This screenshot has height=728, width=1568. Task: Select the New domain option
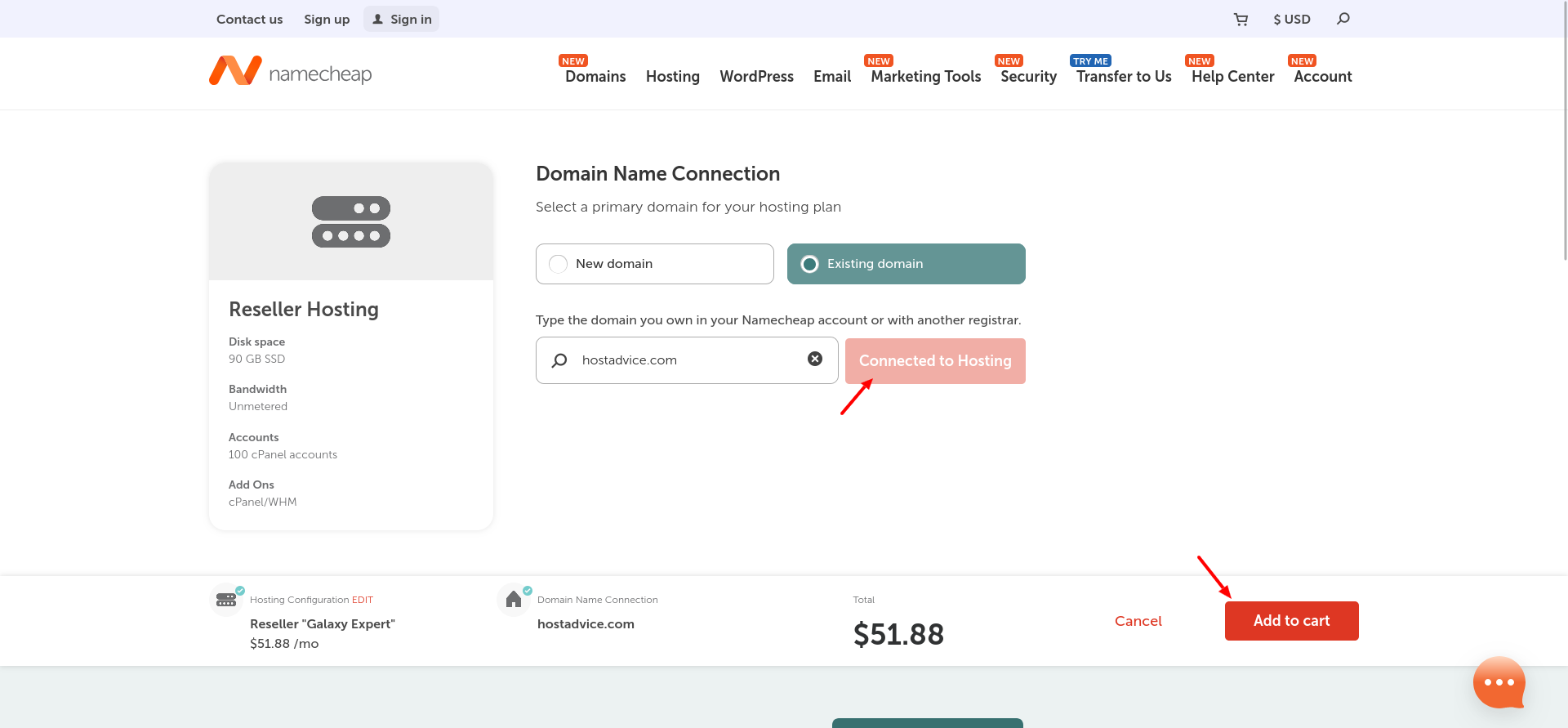(655, 264)
